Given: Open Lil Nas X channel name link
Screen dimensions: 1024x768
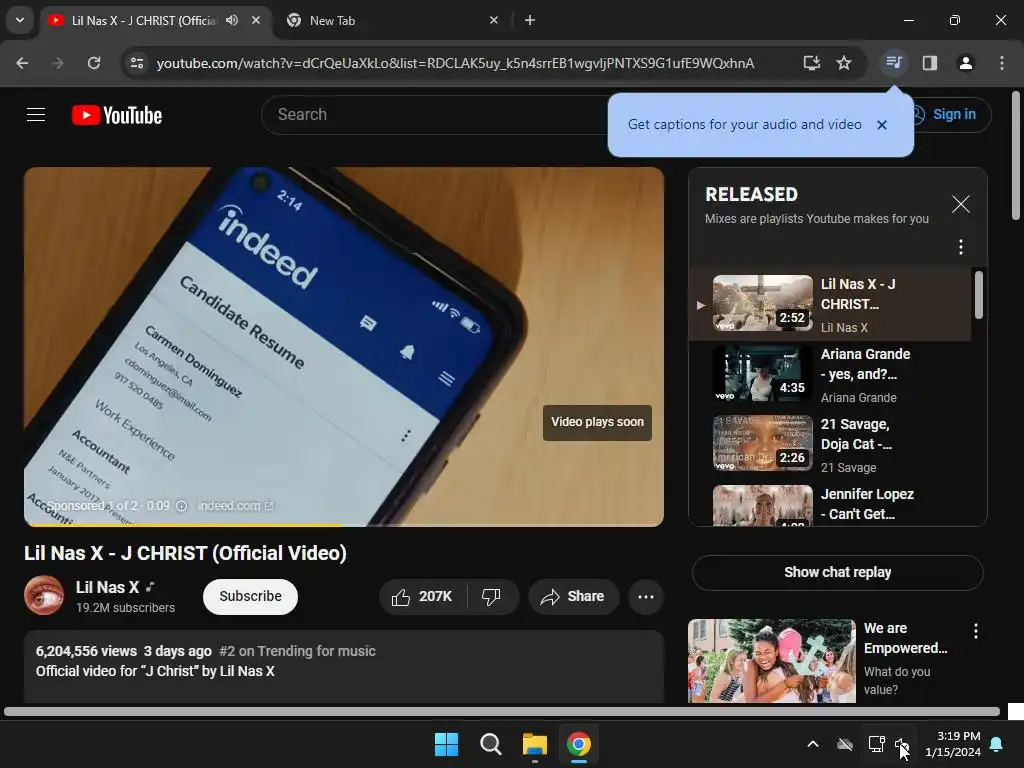Looking at the screenshot, I should [107, 587].
